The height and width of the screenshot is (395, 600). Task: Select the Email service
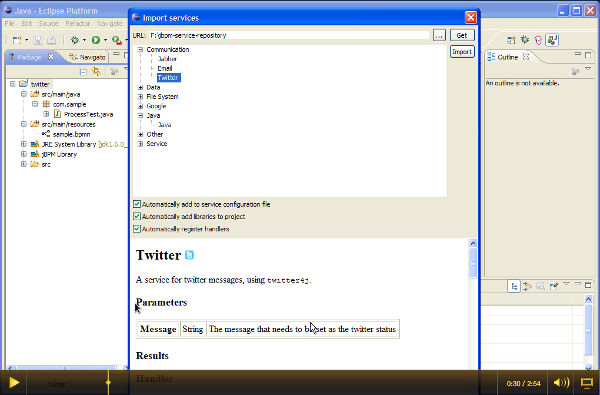click(165, 68)
